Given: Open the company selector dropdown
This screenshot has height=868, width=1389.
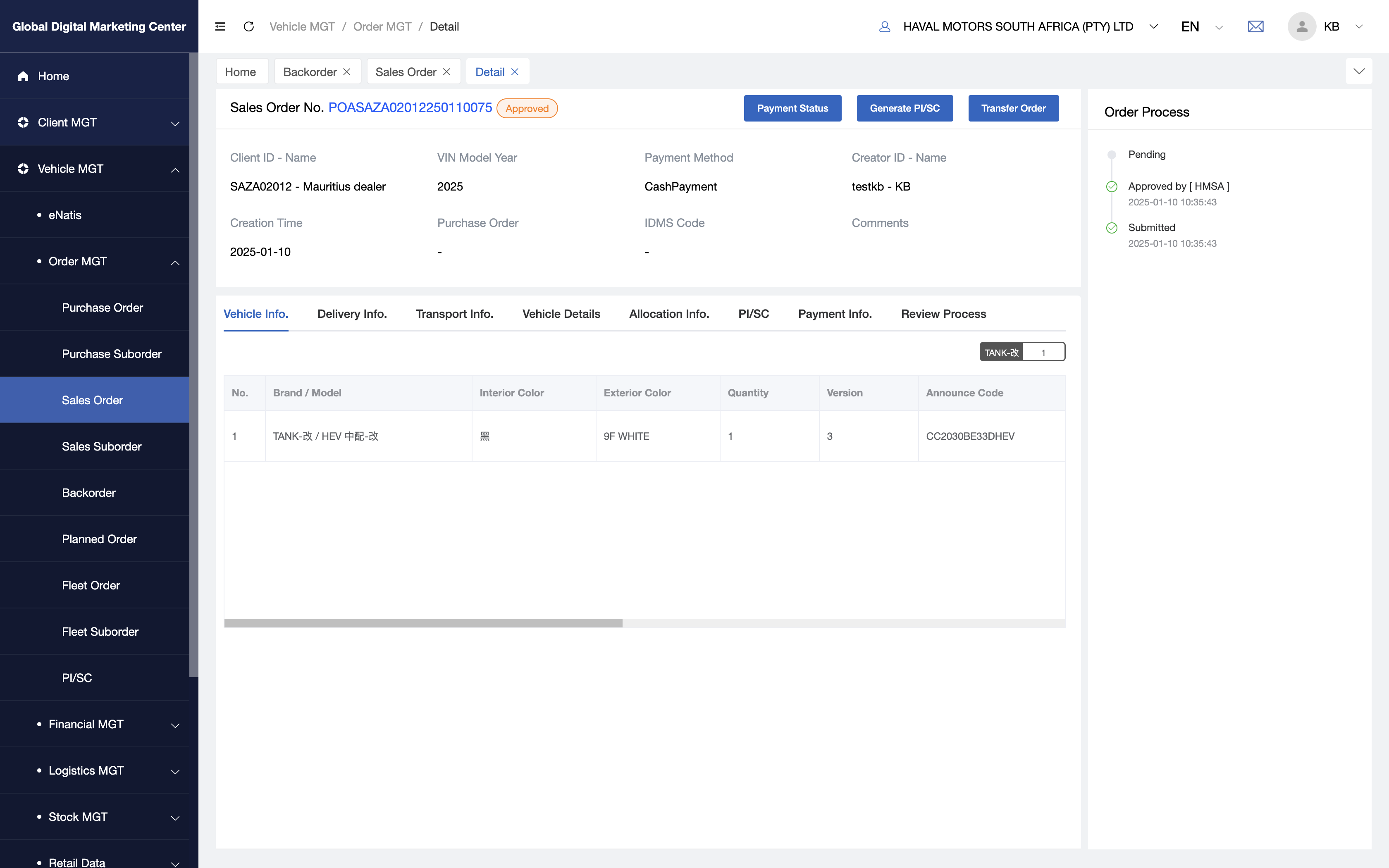Looking at the screenshot, I should [1154, 26].
